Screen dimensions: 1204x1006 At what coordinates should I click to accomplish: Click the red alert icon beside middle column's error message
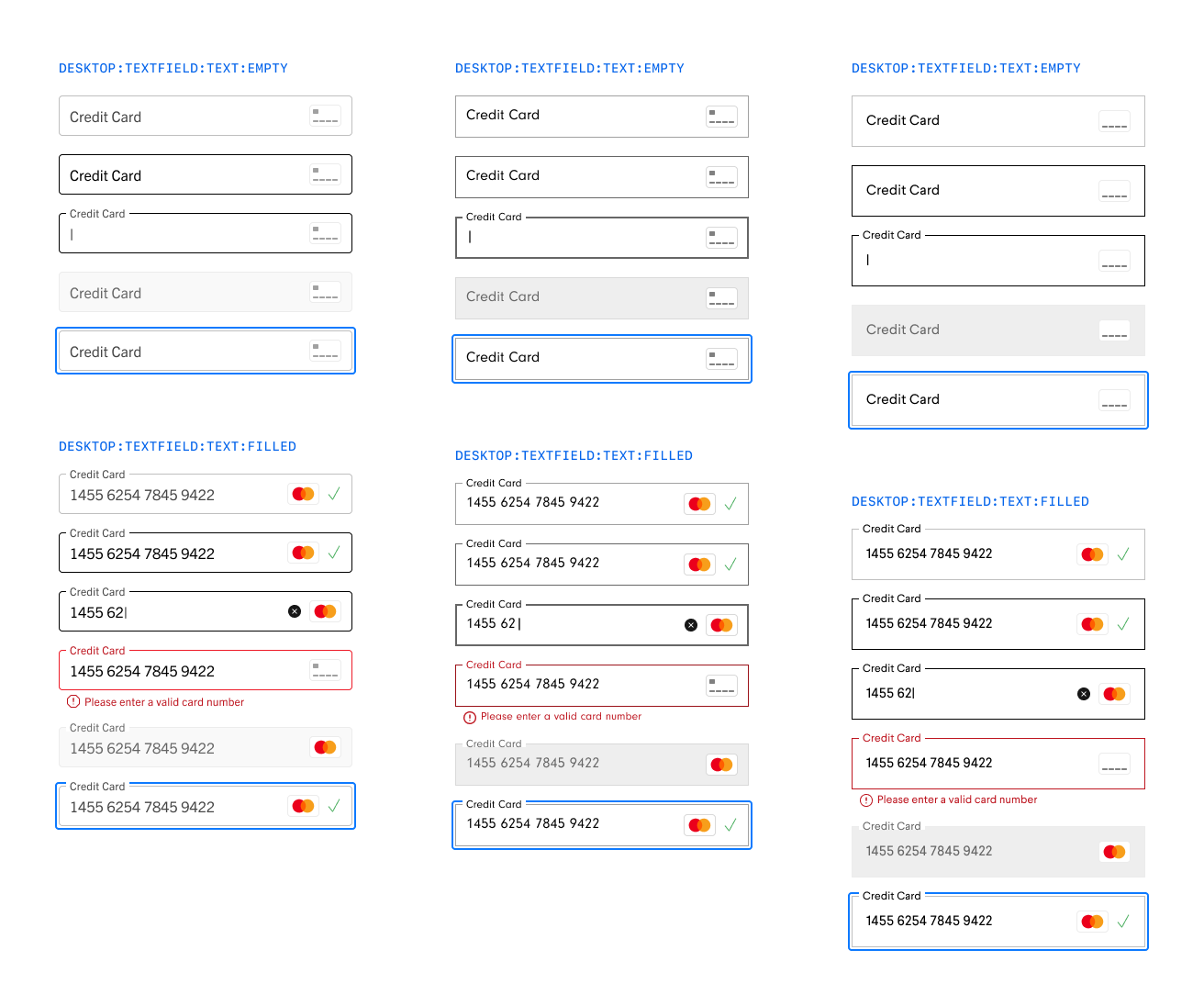pyautogui.click(x=470, y=717)
